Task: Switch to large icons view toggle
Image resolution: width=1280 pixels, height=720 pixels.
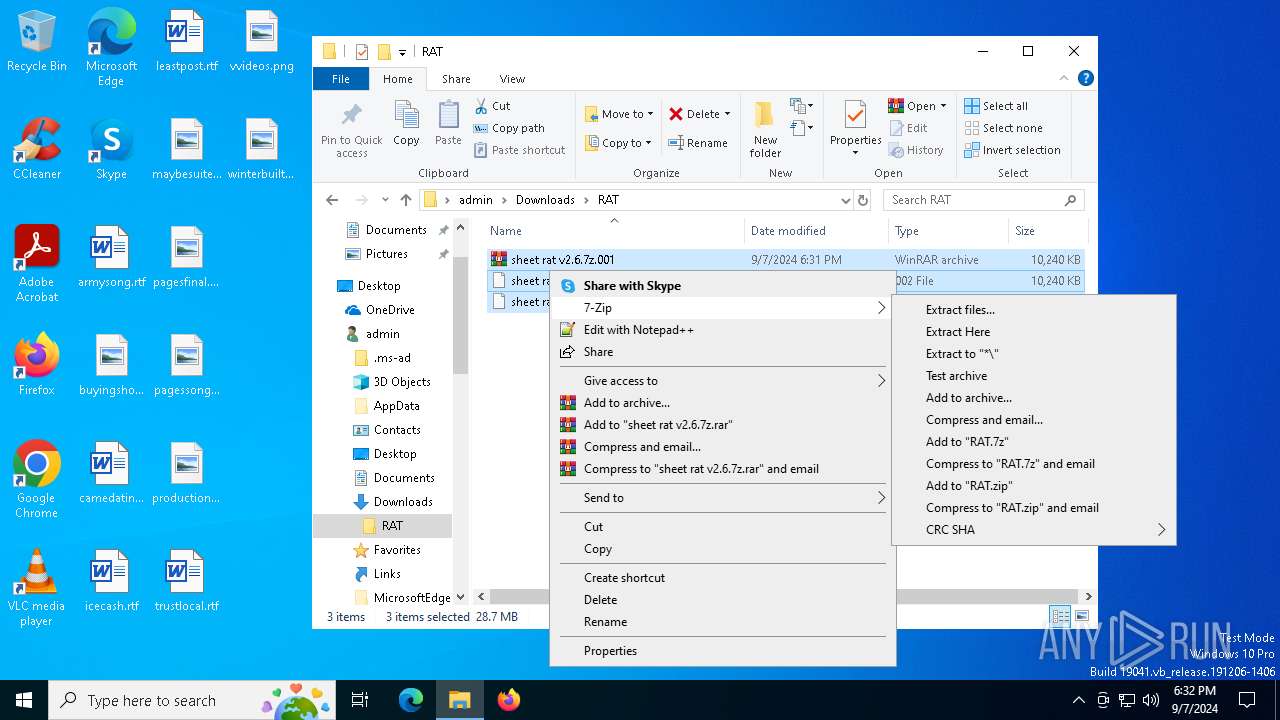Action: pyautogui.click(x=1081, y=617)
